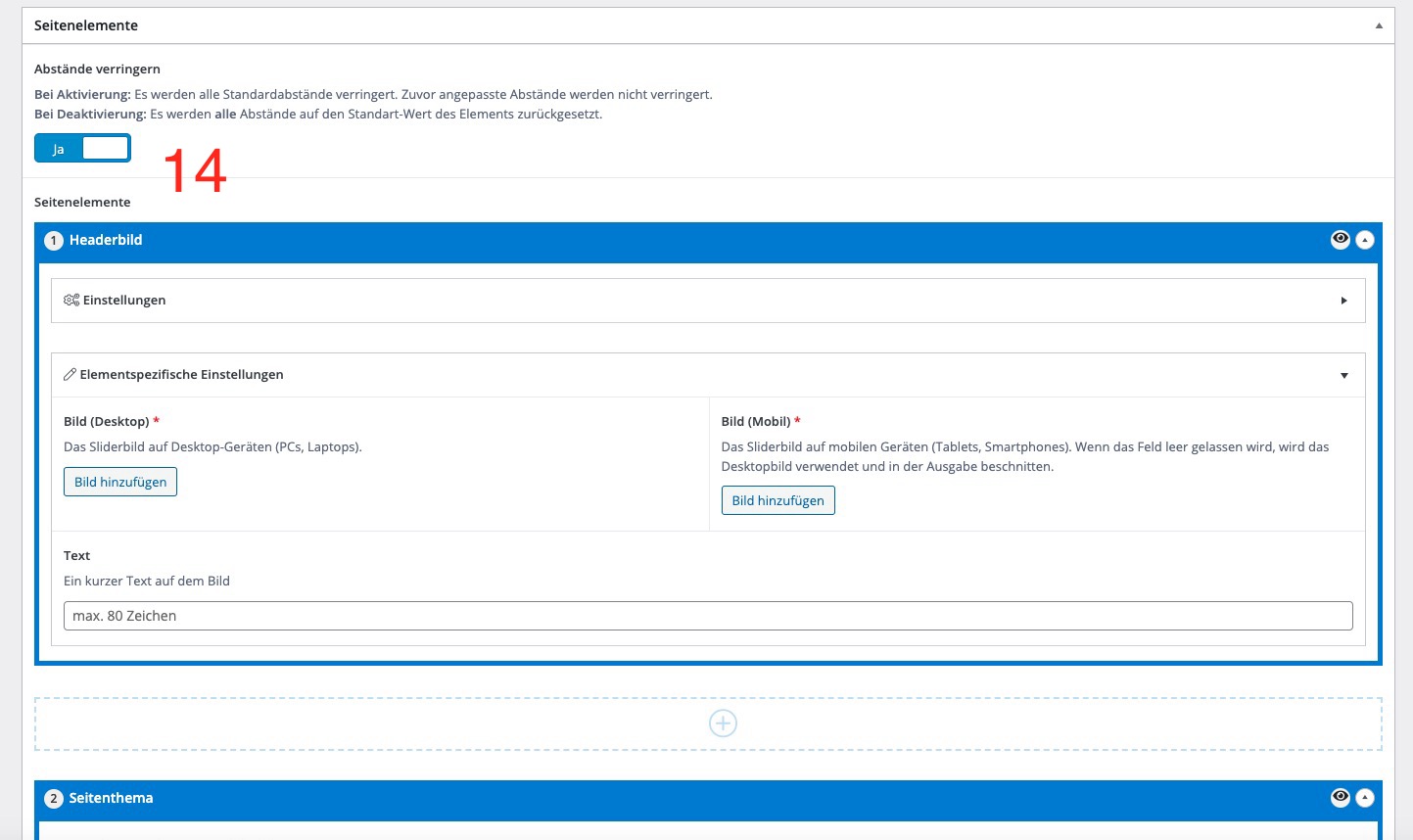Viewport: 1413px width, 840px height.
Task: Click the Headerbild title bar
Action: tap(685, 241)
